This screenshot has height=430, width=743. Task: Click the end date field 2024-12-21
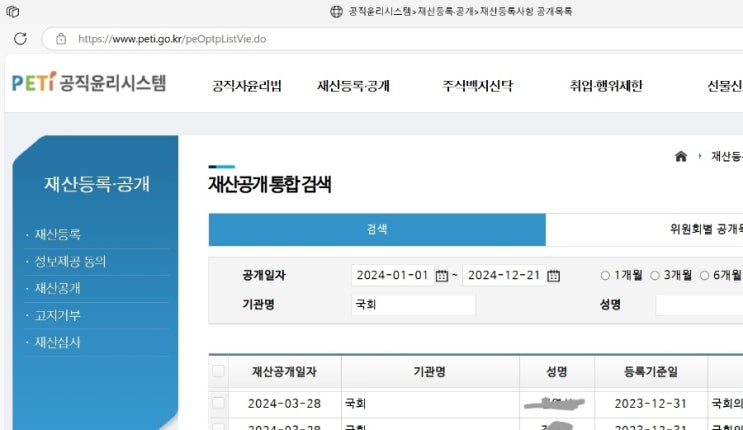tap(504, 275)
